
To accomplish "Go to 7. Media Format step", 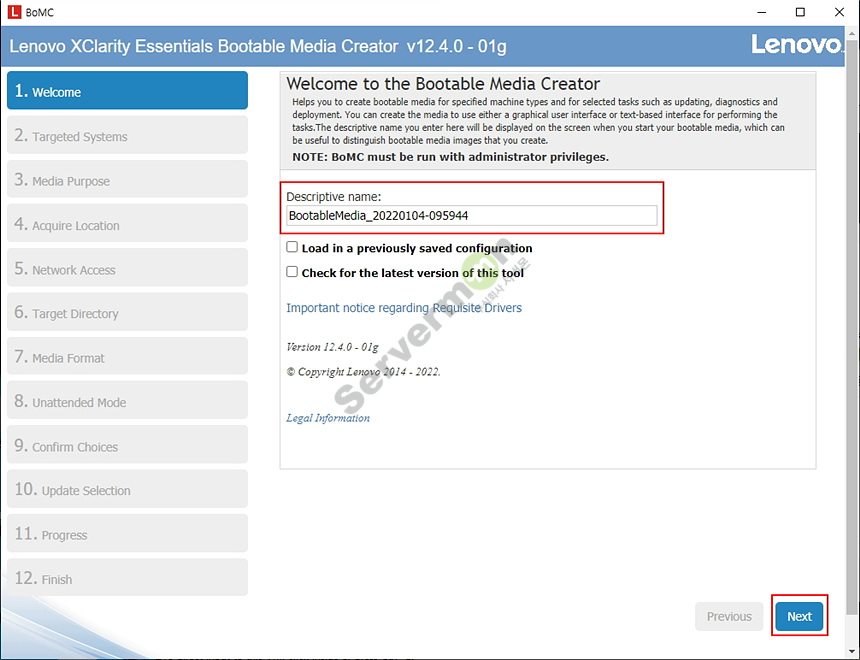I will (127, 357).
